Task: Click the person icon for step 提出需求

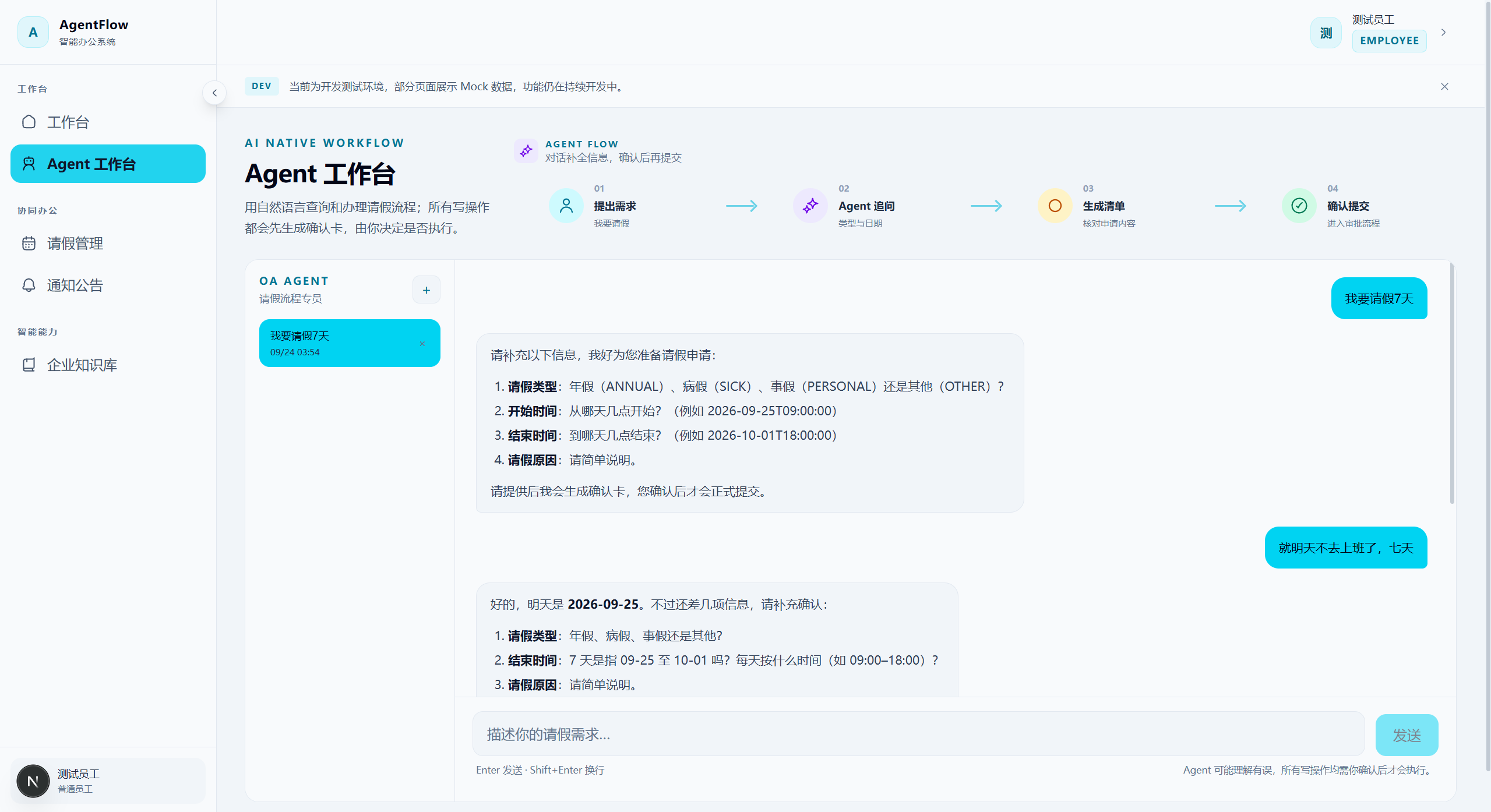Action: coord(566,206)
